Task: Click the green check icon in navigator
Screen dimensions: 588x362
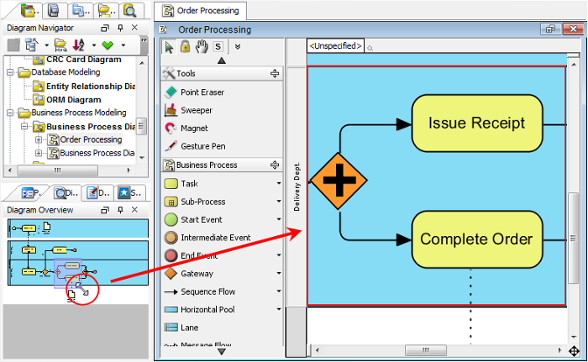Action: coord(108,45)
